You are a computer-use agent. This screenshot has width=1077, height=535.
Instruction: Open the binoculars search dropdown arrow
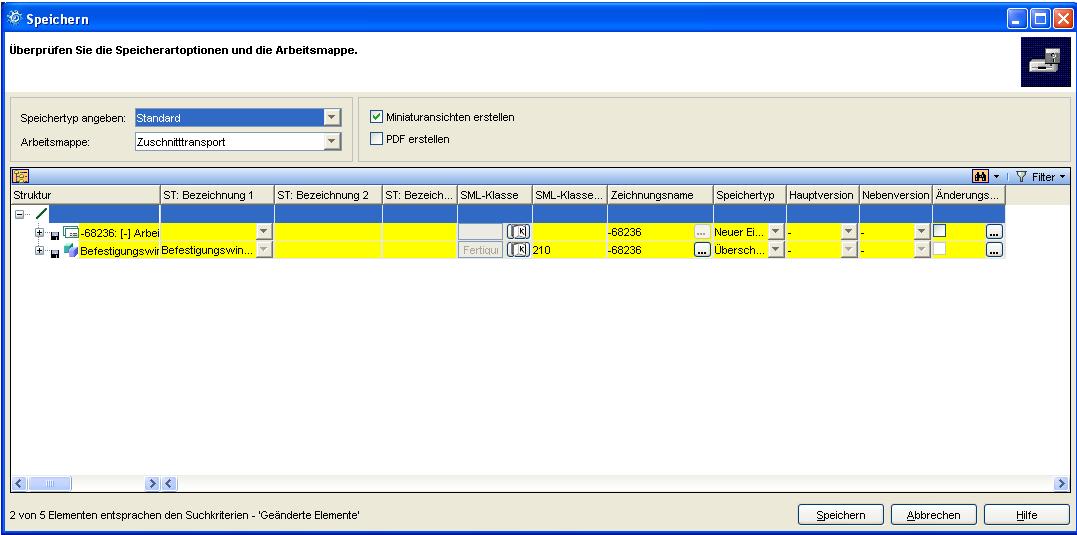(997, 177)
